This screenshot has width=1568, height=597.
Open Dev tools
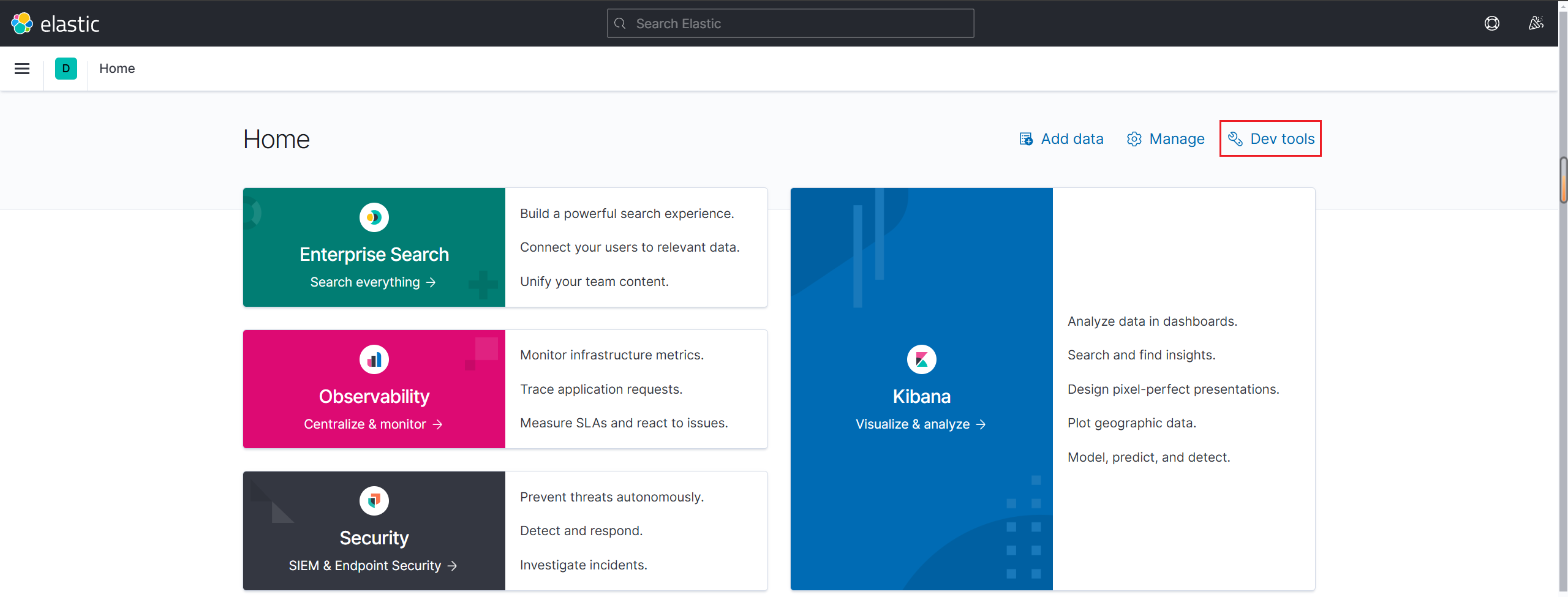pyautogui.click(x=1271, y=139)
